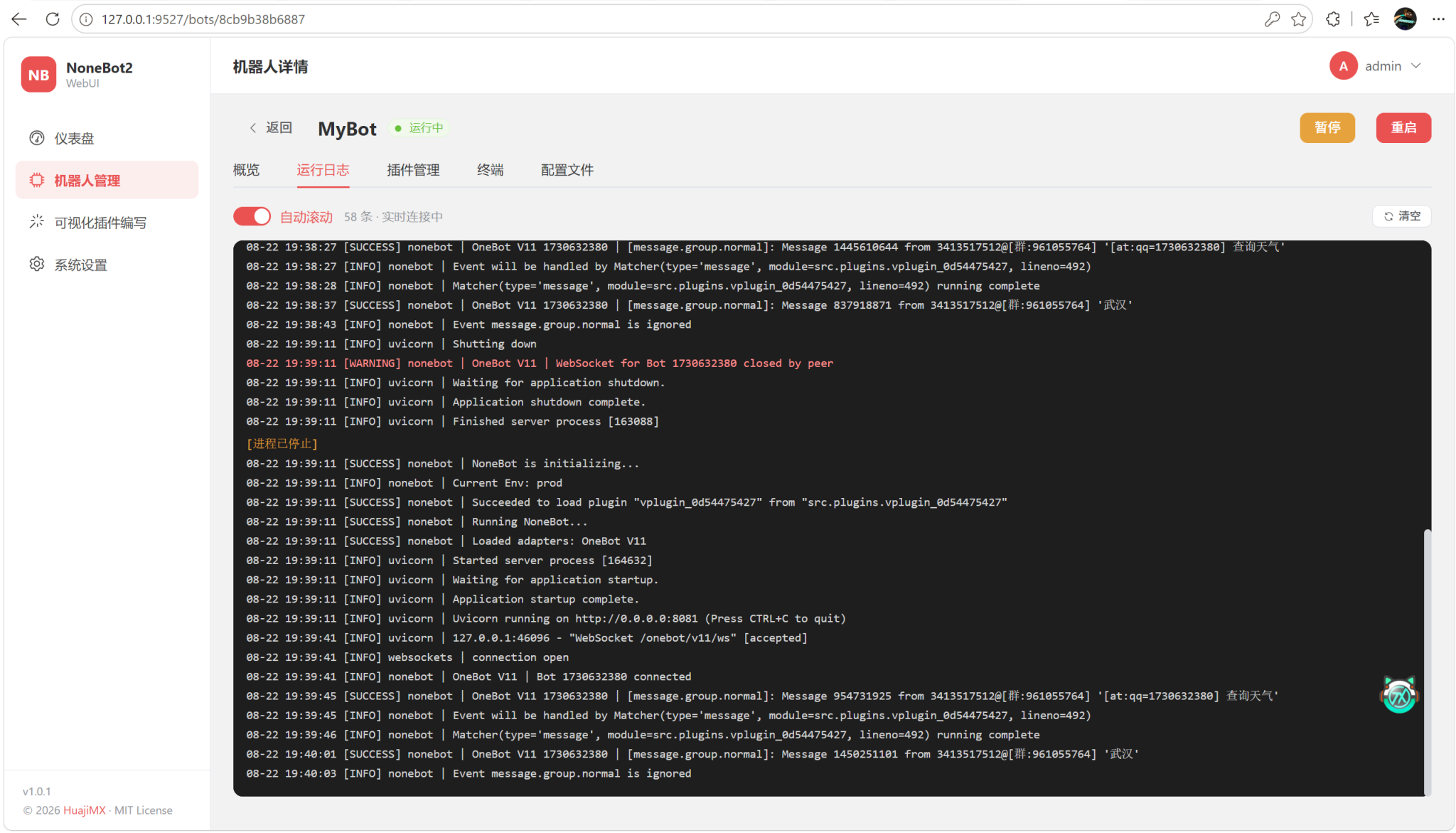View site information icon
The image size is (1456, 833).
(86, 19)
